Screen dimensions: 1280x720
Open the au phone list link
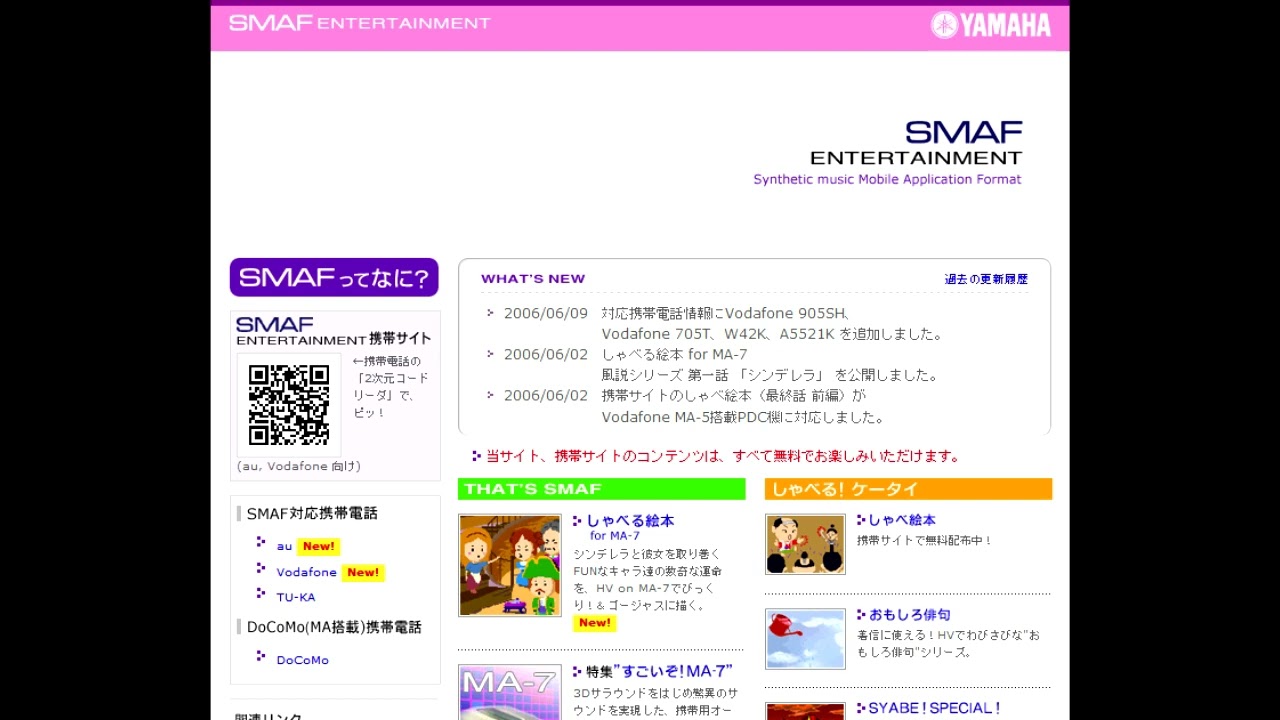[x=284, y=546]
